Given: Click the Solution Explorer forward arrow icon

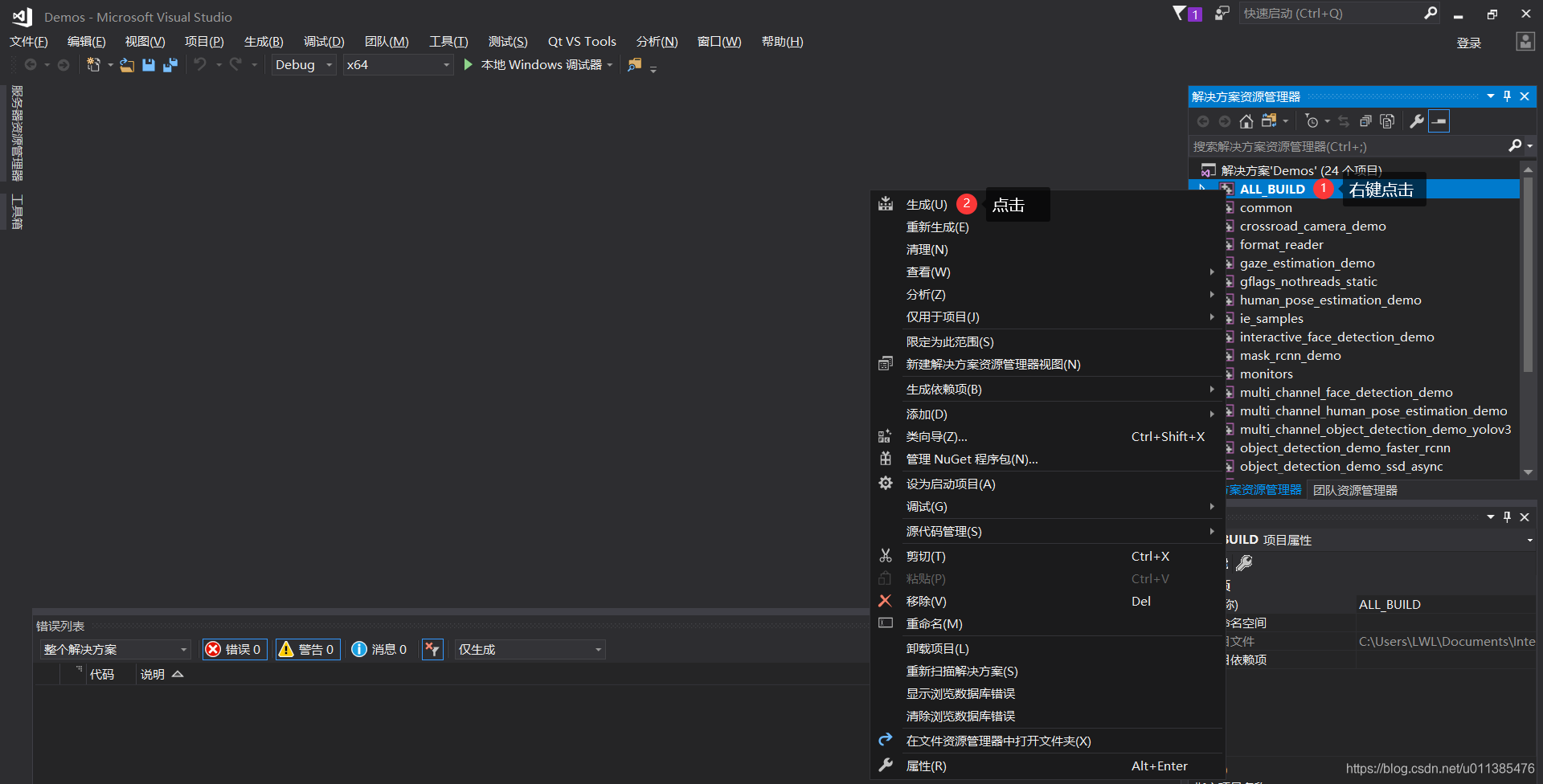Looking at the screenshot, I should click(1225, 121).
